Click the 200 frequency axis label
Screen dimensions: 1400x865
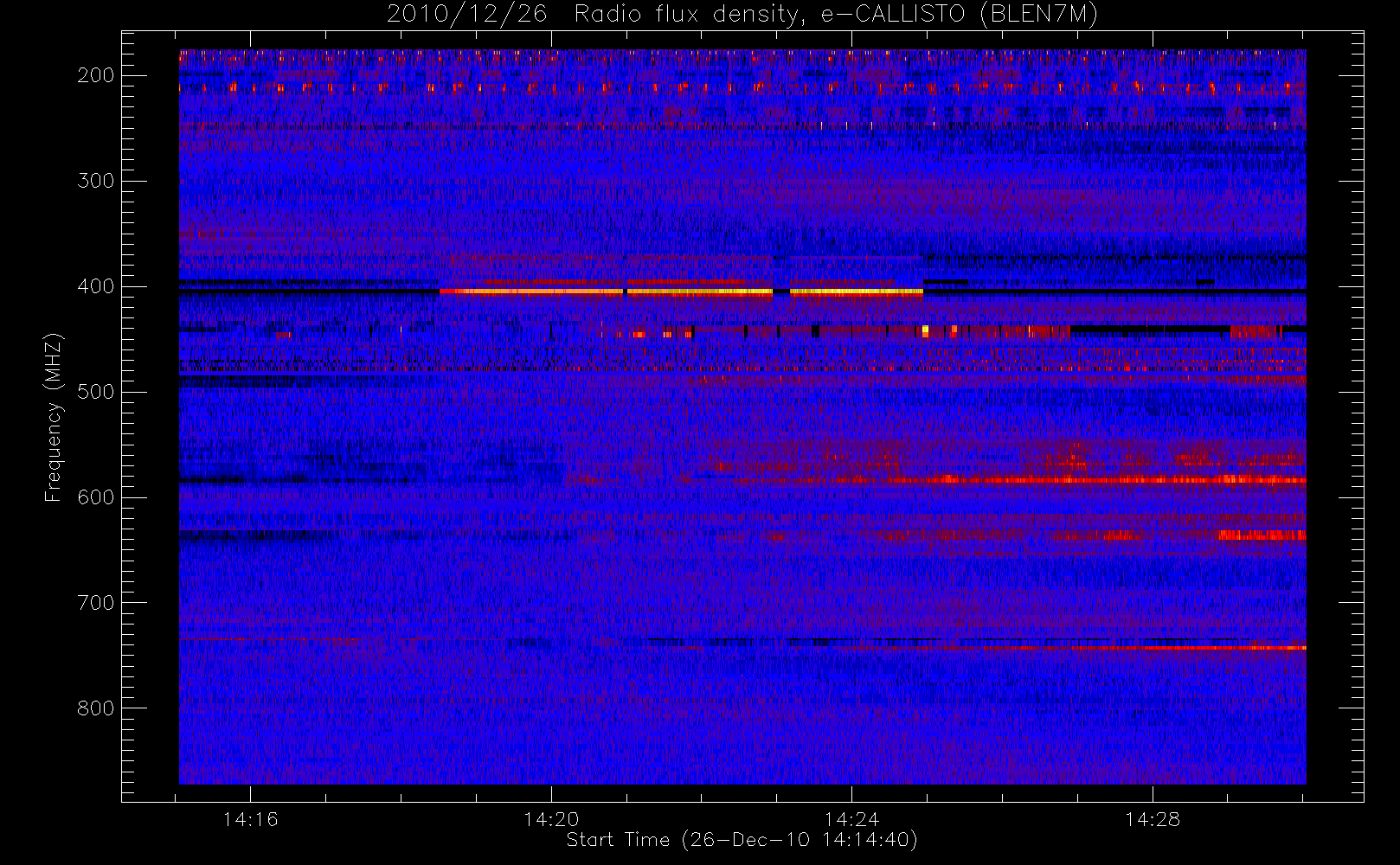click(96, 75)
